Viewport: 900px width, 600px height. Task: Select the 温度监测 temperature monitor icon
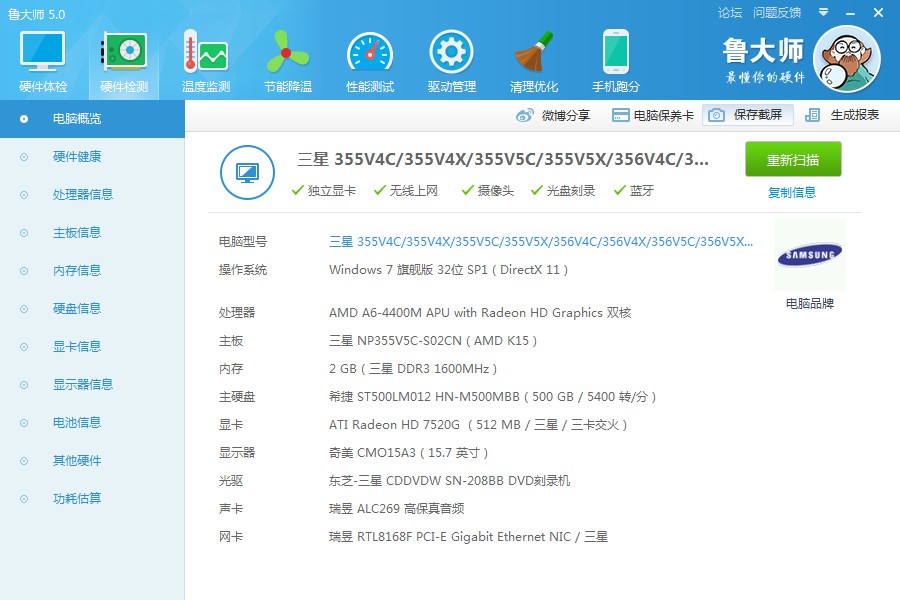205,60
